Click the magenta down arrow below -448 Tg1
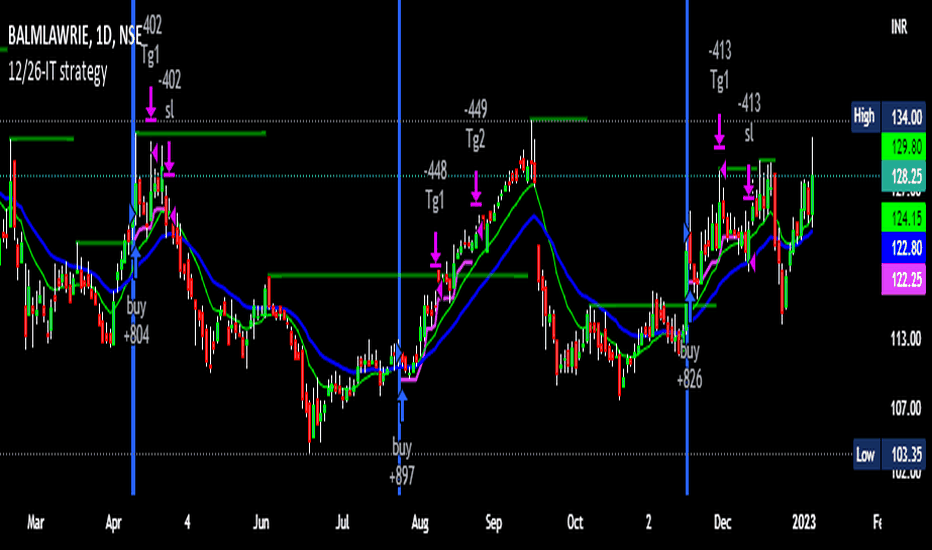 [436, 250]
